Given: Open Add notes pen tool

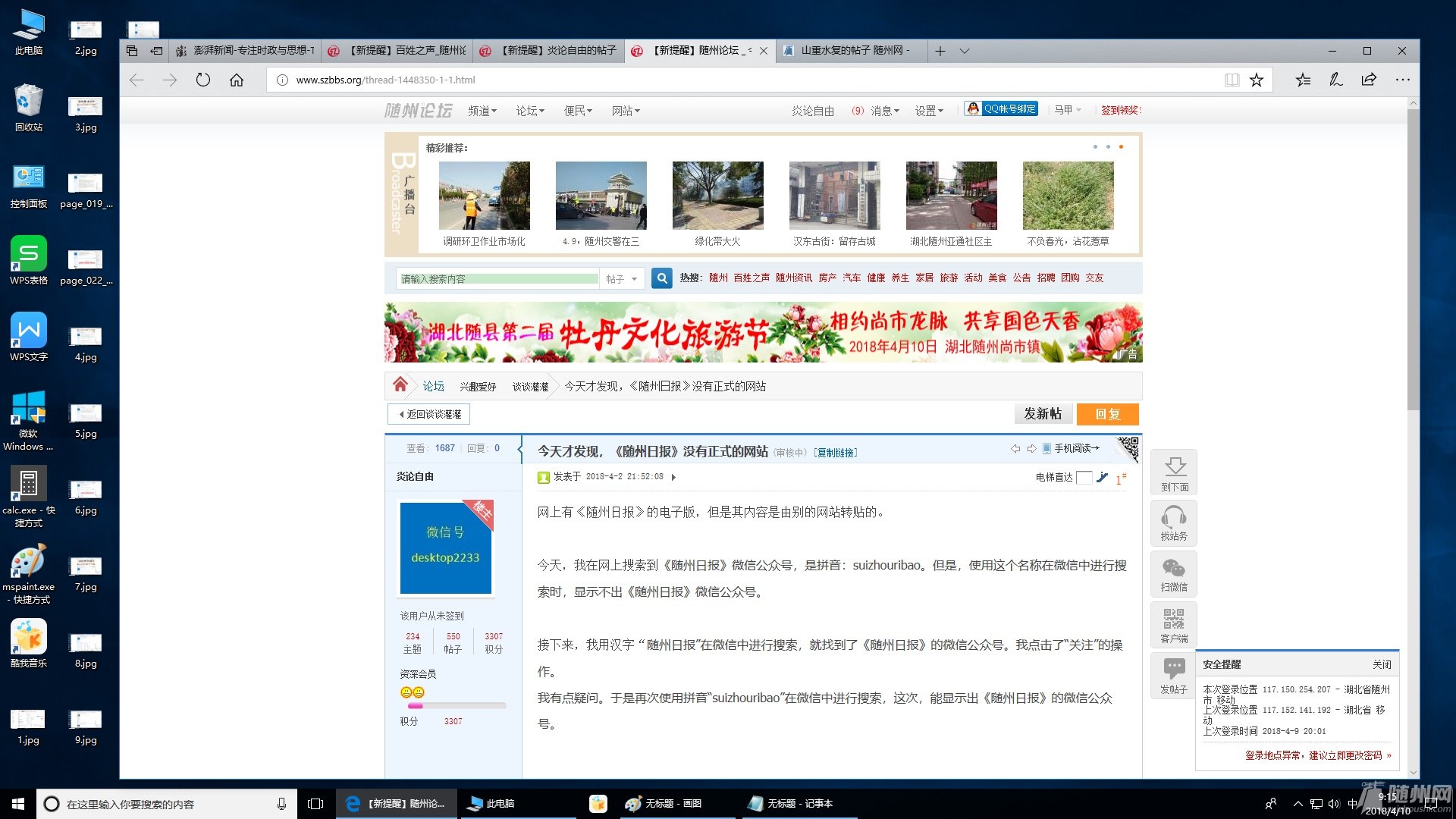Looking at the screenshot, I should (x=1336, y=80).
